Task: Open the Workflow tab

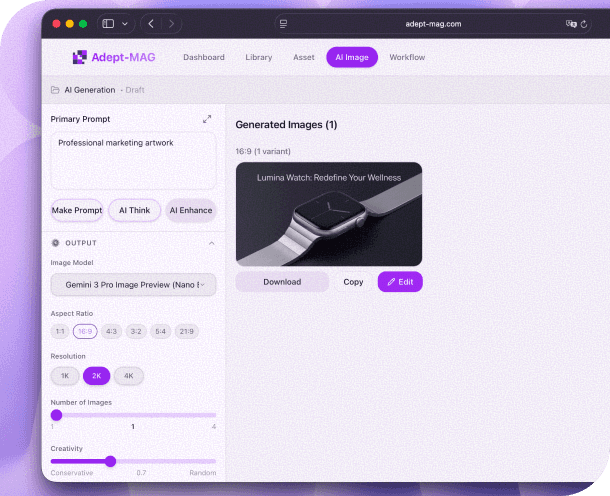Action: (407, 57)
